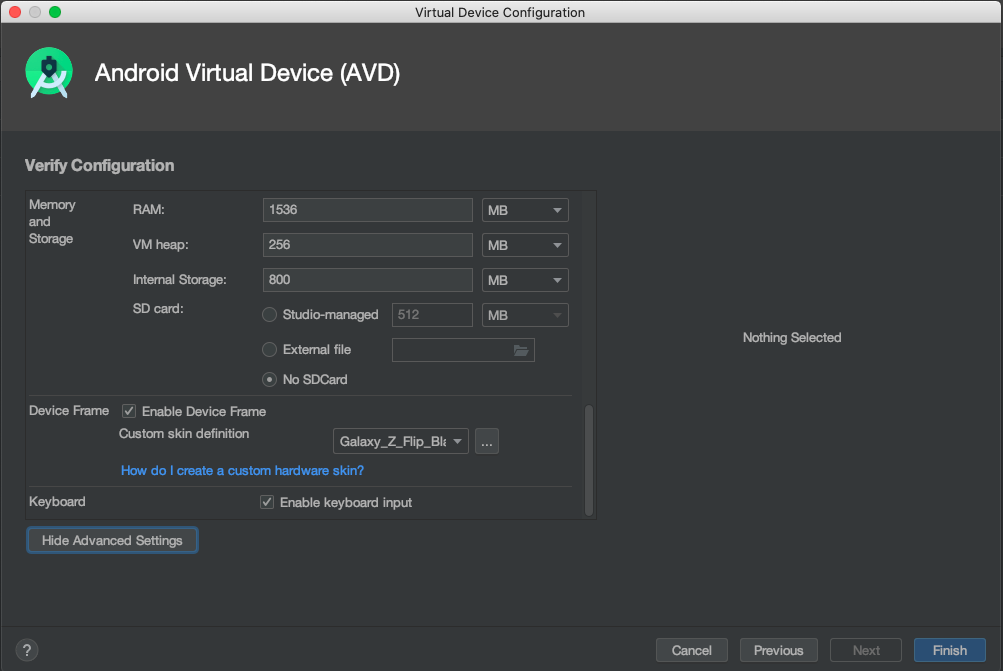Open the VM heap unit MB dropdown

[525, 245]
